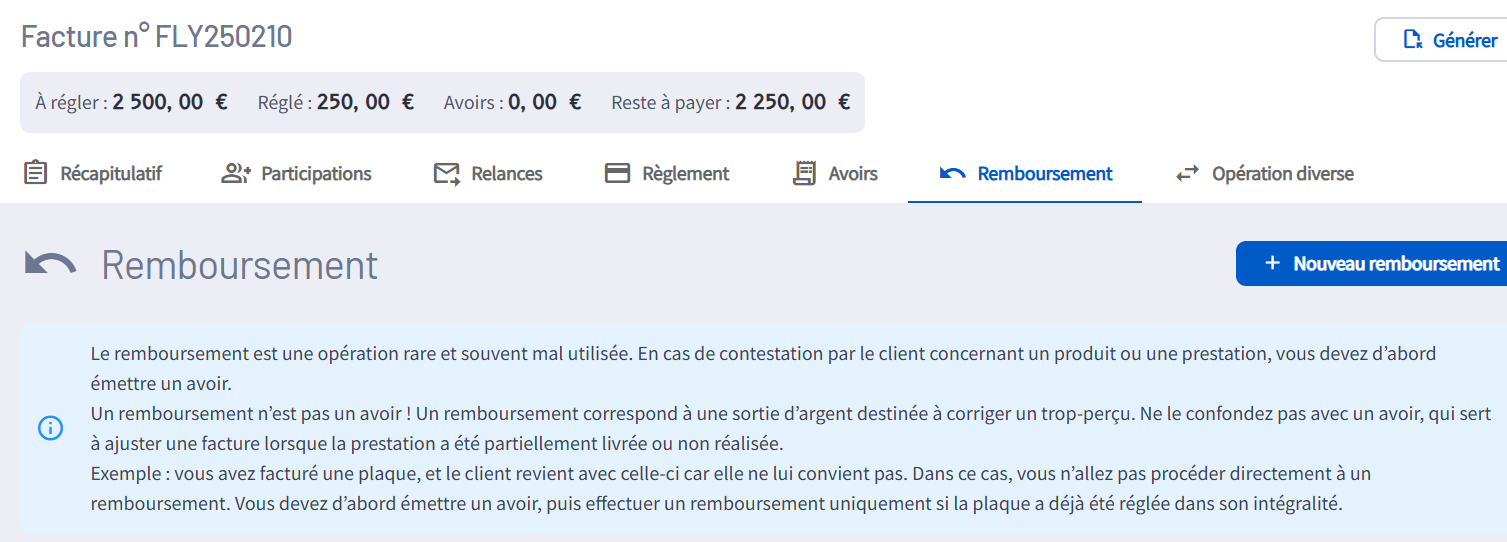Click the receipt icon beside Avoirs
The width and height of the screenshot is (1507, 542).
pyautogui.click(x=804, y=173)
